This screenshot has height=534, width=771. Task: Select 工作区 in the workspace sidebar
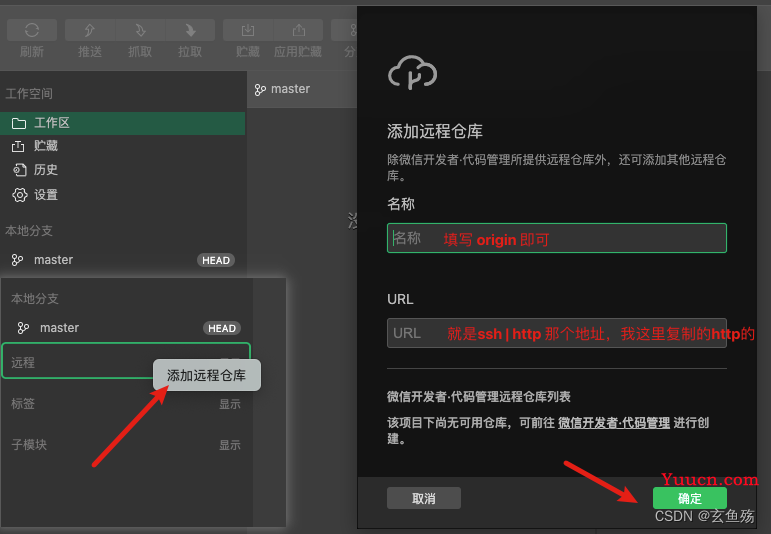tap(122, 123)
